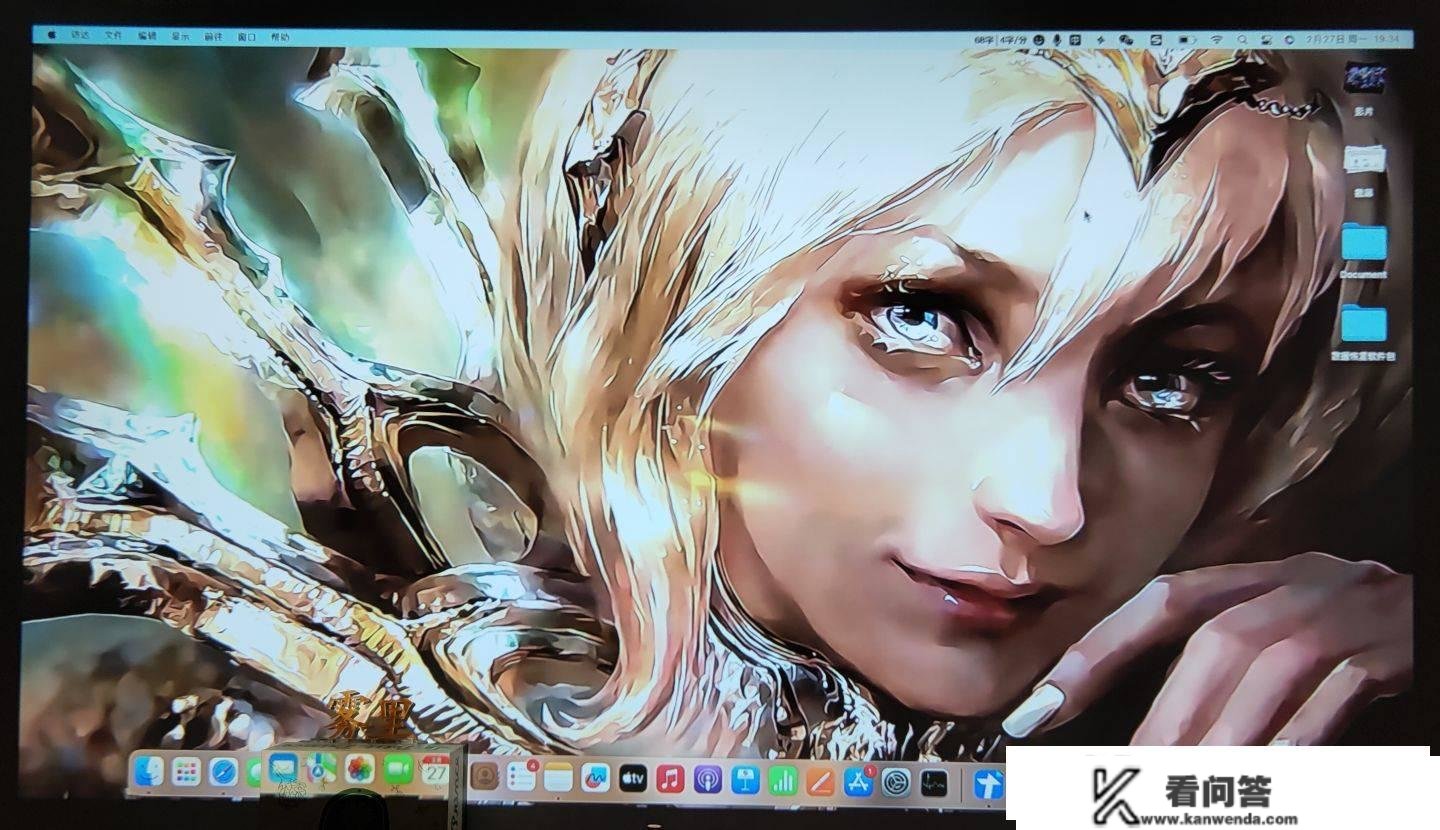Open Music app in Dock
This screenshot has width=1440, height=830.
(x=670, y=778)
